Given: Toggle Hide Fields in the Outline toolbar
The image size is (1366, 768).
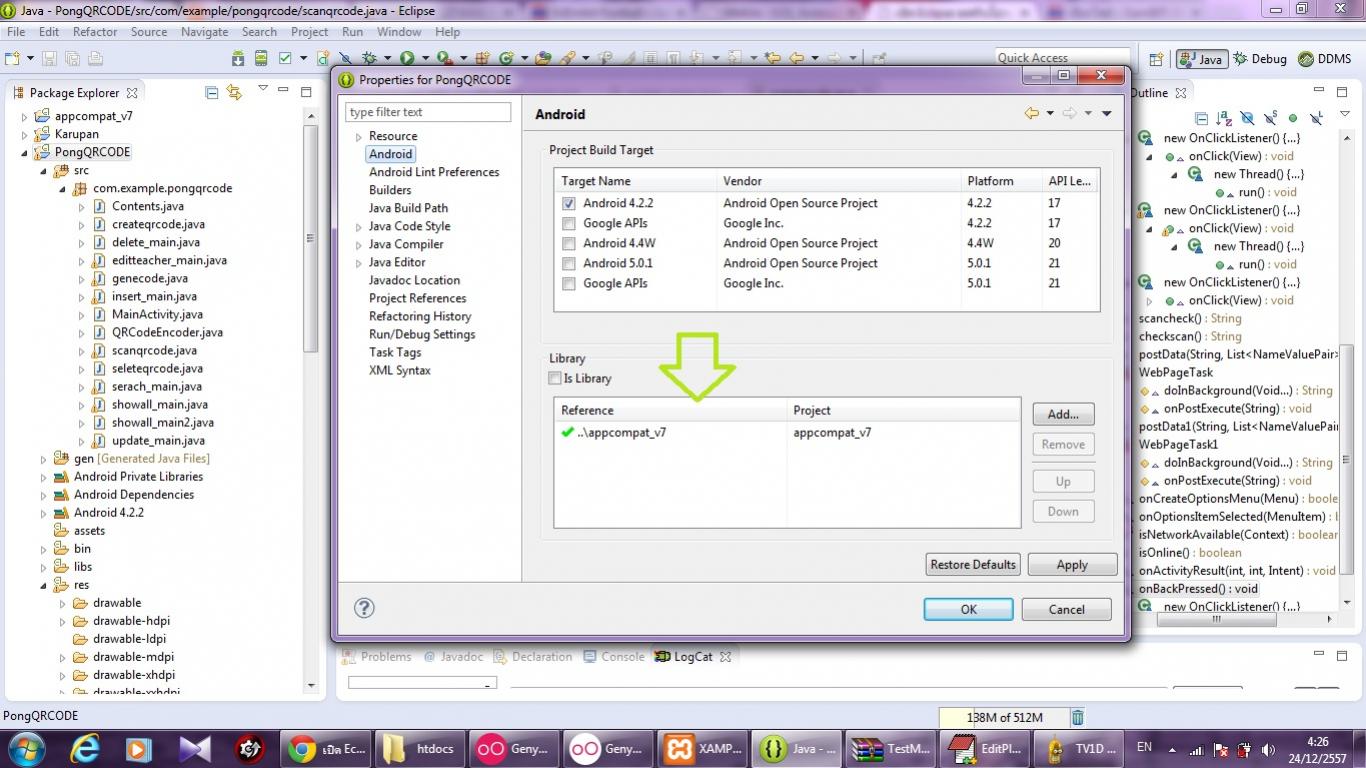Looking at the screenshot, I should tap(1247, 117).
